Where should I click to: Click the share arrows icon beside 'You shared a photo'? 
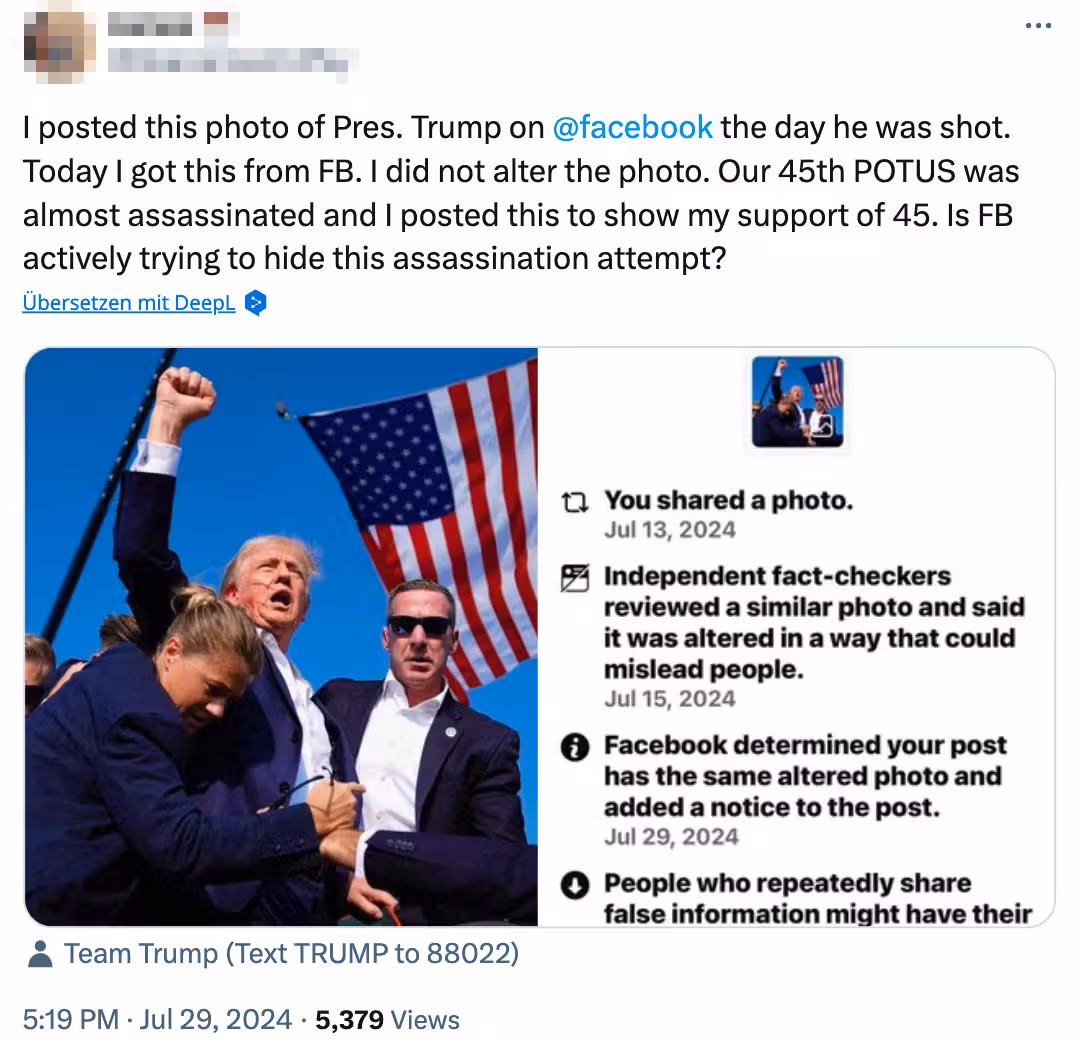point(575,502)
